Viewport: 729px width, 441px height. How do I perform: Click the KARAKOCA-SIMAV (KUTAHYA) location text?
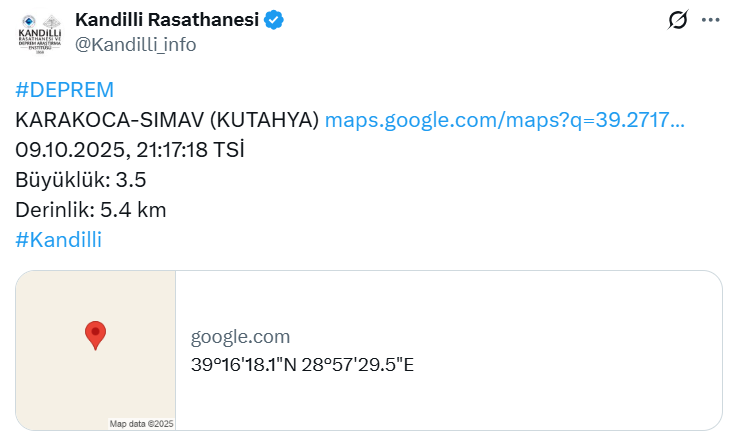tap(167, 120)
